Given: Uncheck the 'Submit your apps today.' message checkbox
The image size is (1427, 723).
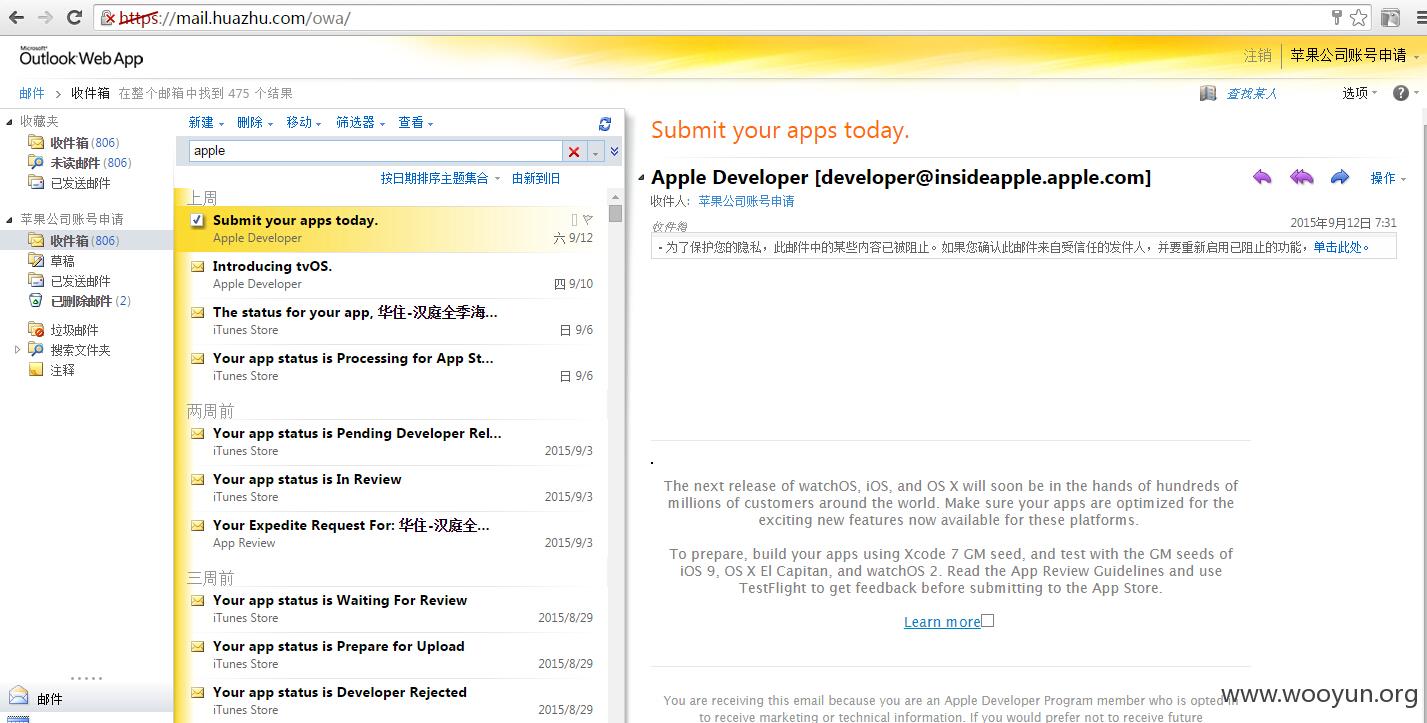Looking at the screenshot, I should coord(197,220).
